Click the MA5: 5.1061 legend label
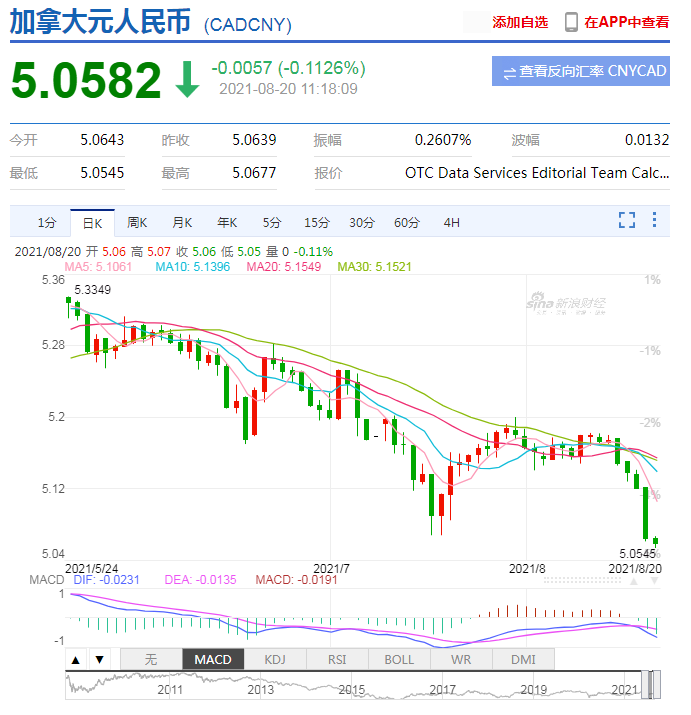This screenshot has height=715, width=691. click(x=98, y=267)
